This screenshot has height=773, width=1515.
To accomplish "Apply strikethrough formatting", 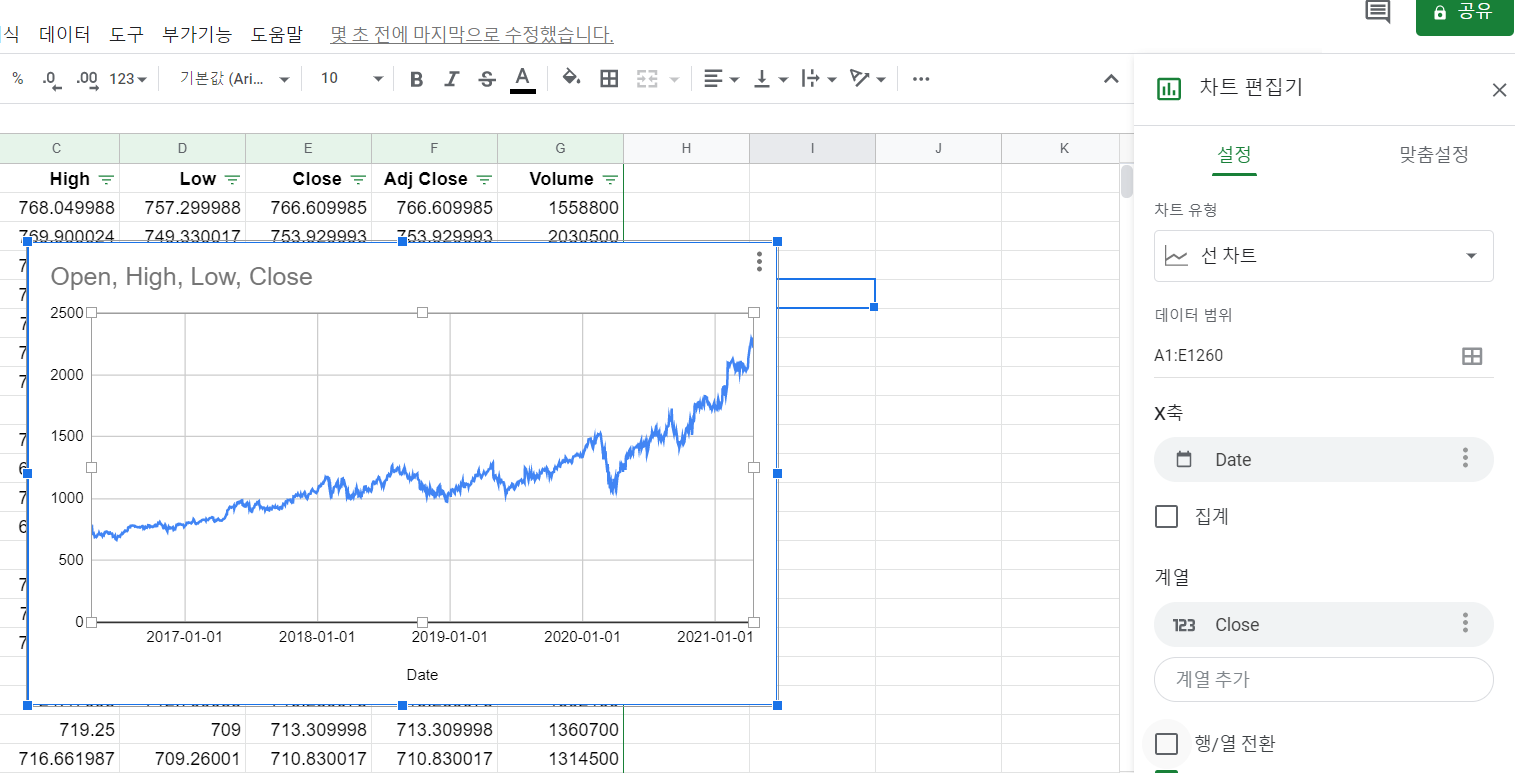I will pos(487,79).
